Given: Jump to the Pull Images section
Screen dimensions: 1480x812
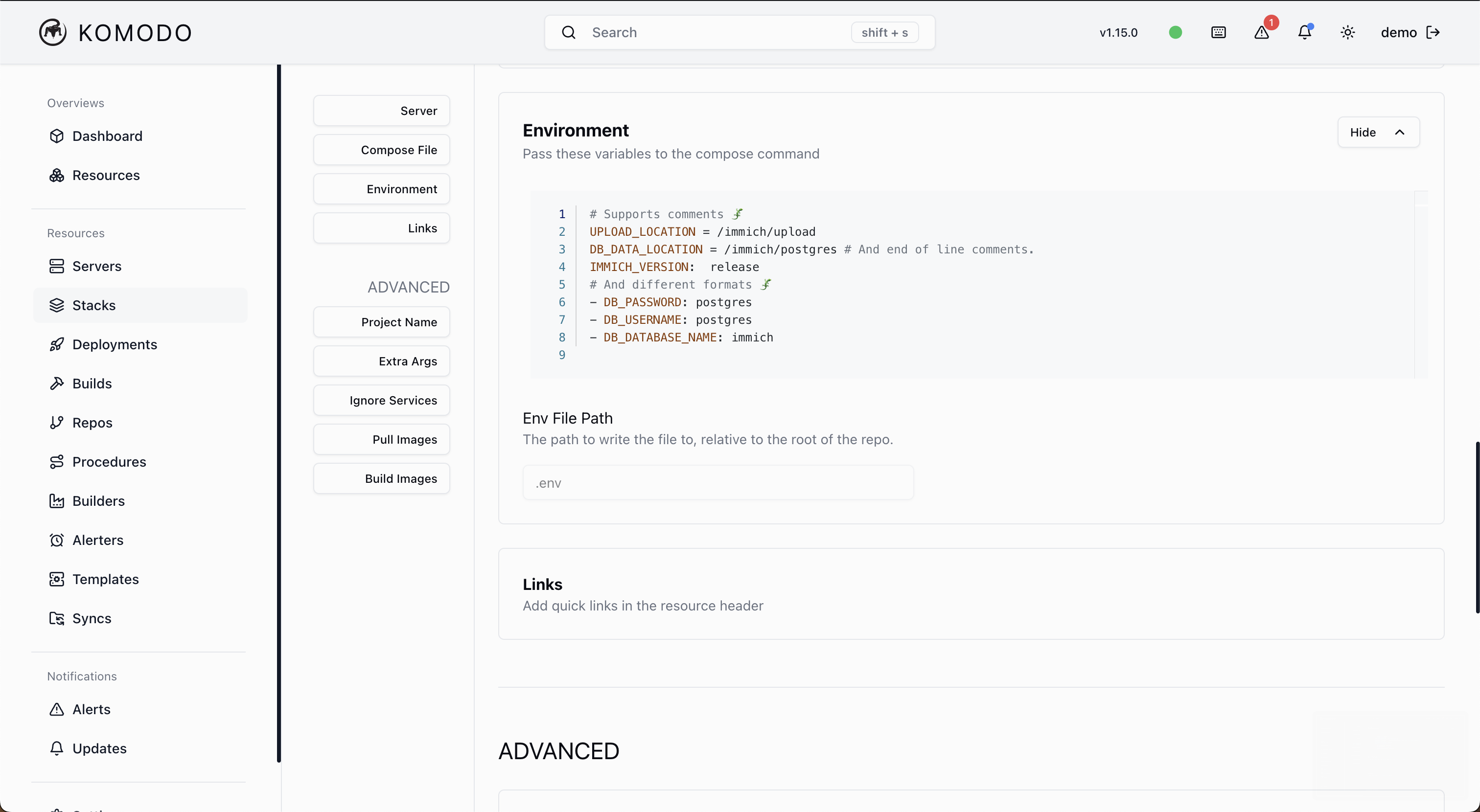Looking at the screenshot, I should [x=381, y=439].
